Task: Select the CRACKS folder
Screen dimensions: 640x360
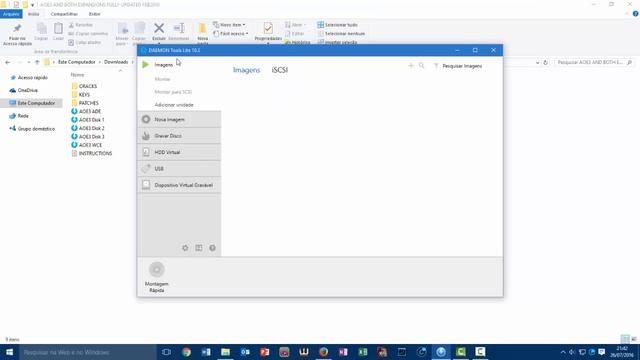Action: coord(88,86)
